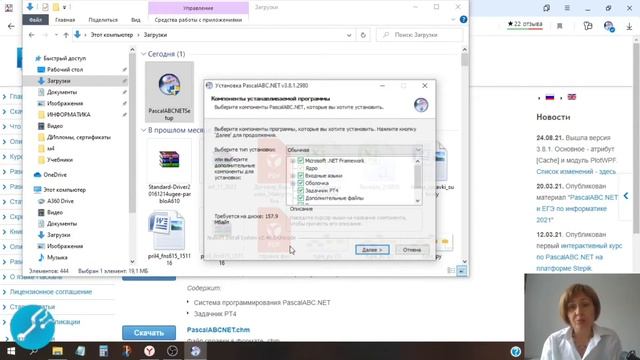This screenshot has width=640, height=360.
Task: Open Explorer help question mark icon
Action: pos(463,19)
